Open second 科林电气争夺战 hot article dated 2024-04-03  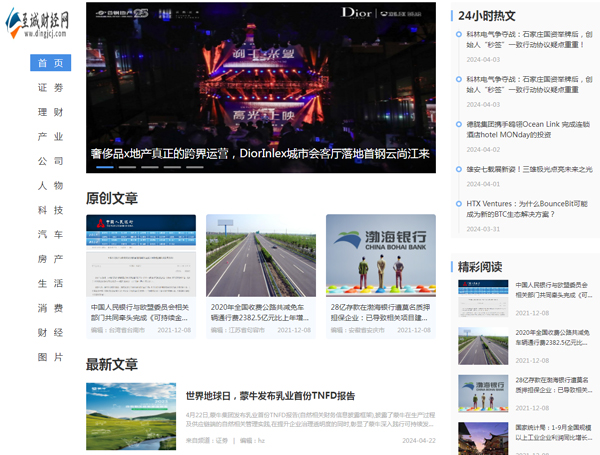tap(529, 84)
